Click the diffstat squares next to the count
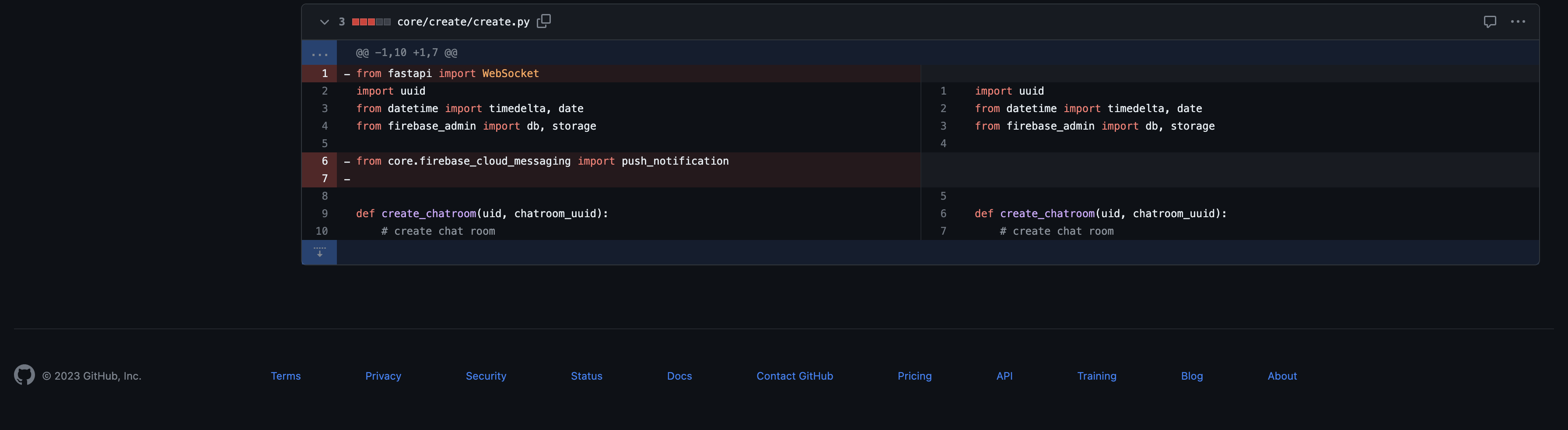 coord(371,22)
